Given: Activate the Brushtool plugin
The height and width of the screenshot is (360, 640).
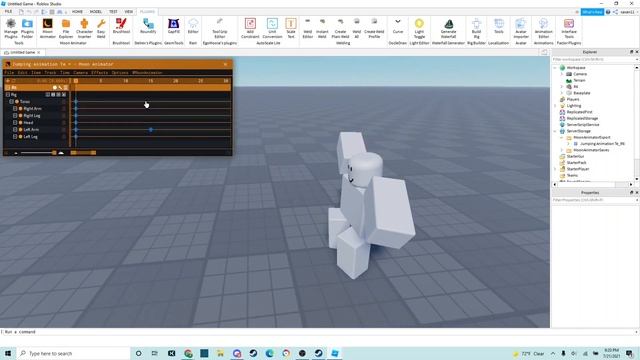Looking at the screenshot, I should click(121, 26).
